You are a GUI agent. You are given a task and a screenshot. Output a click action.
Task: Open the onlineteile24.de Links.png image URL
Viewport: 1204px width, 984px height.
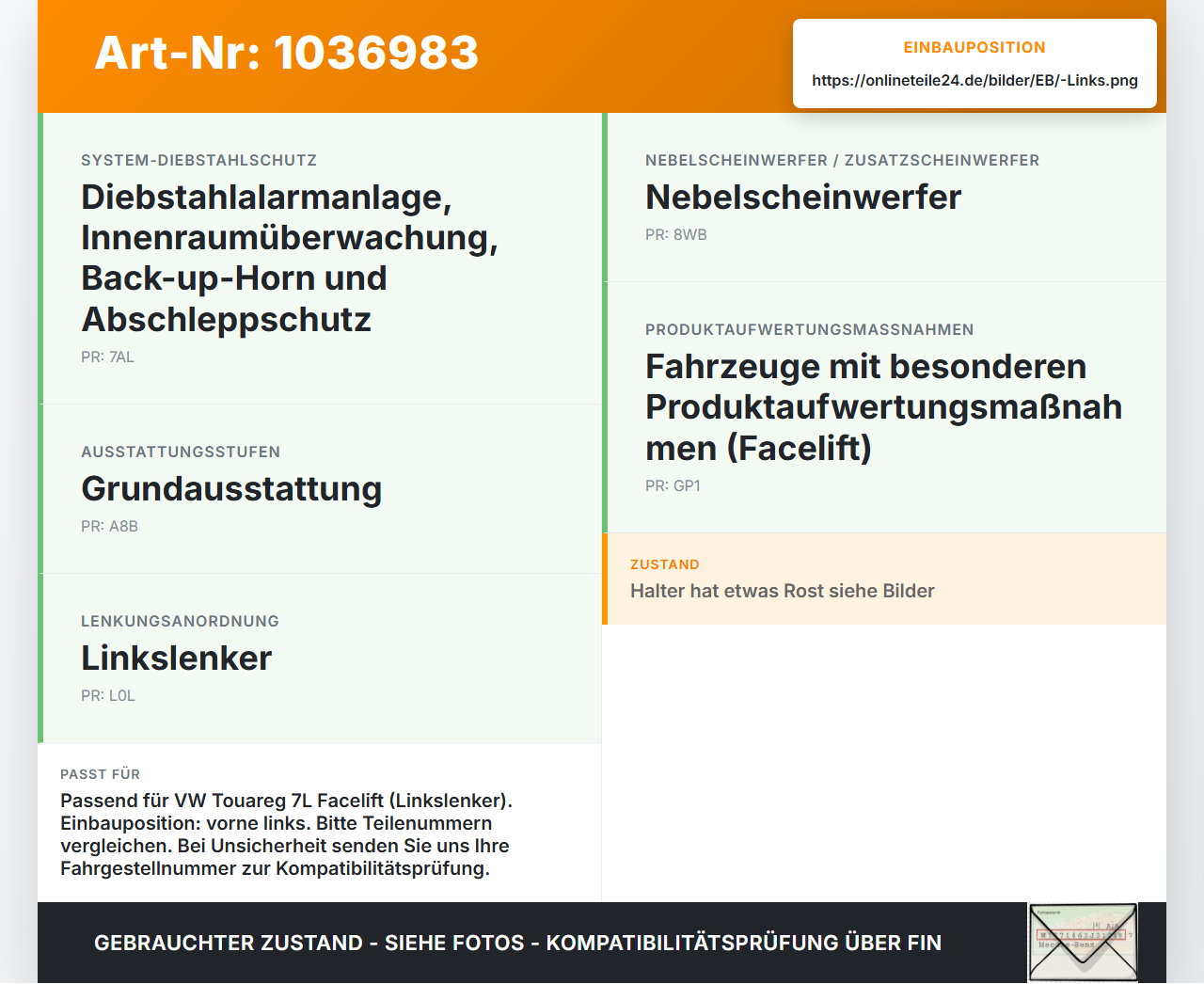tap(974, 80)
